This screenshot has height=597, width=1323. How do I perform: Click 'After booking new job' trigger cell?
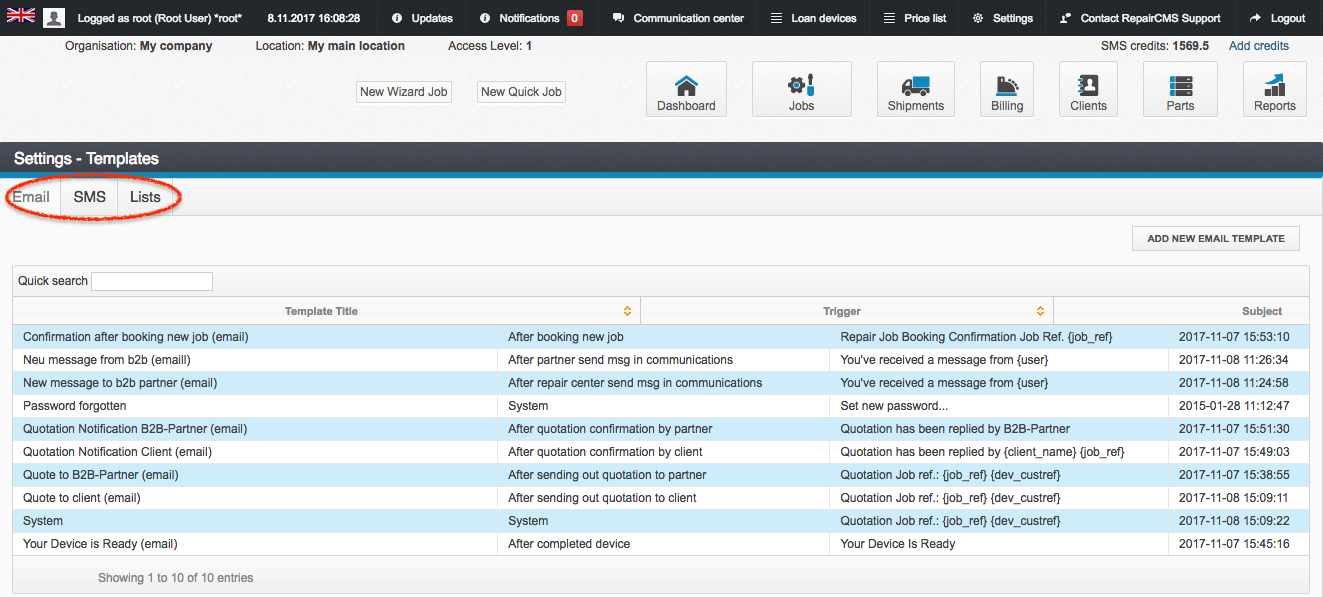[x=663, y=337]
